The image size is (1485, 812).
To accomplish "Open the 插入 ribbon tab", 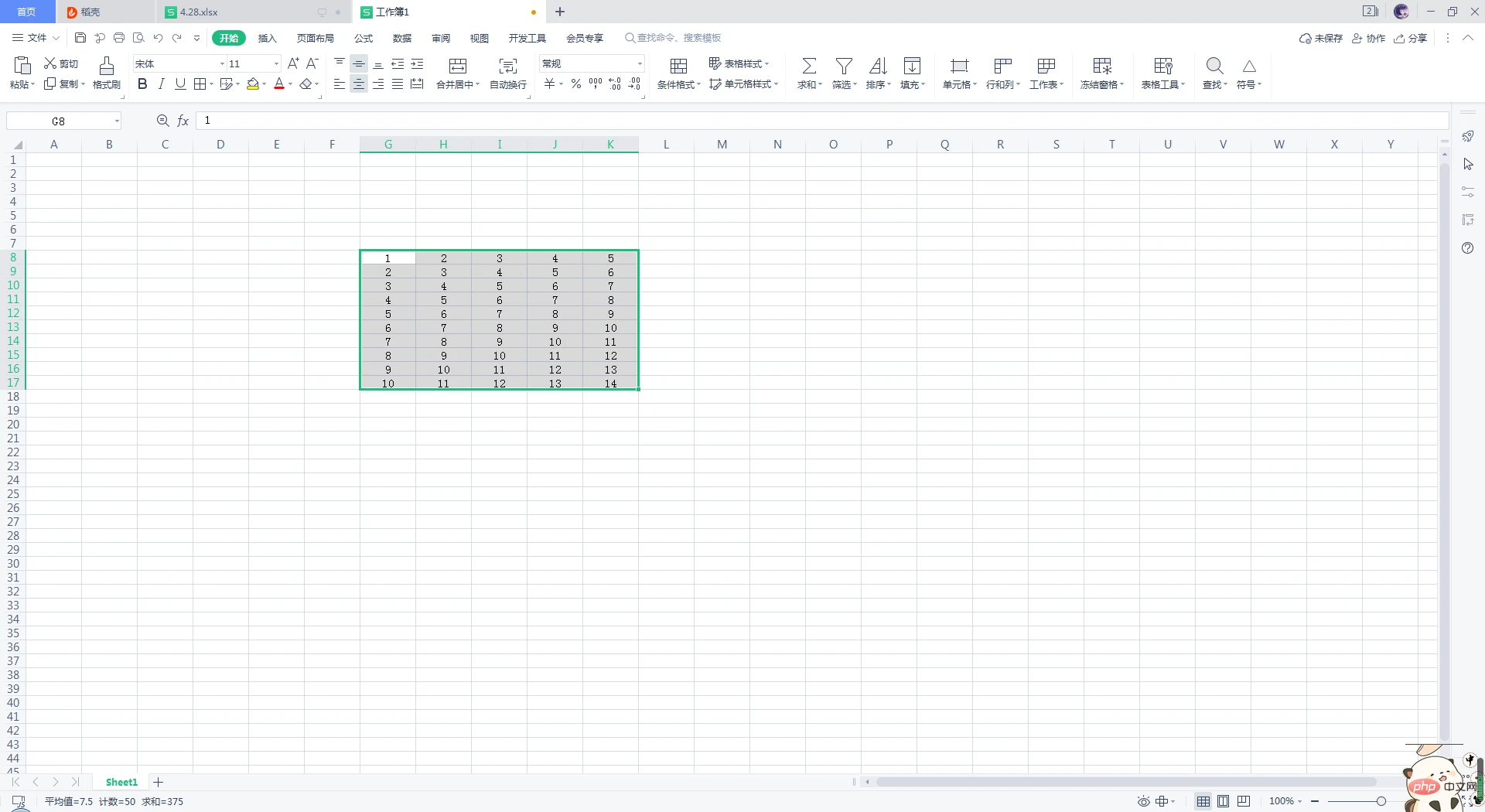I will tap(267, 38).
